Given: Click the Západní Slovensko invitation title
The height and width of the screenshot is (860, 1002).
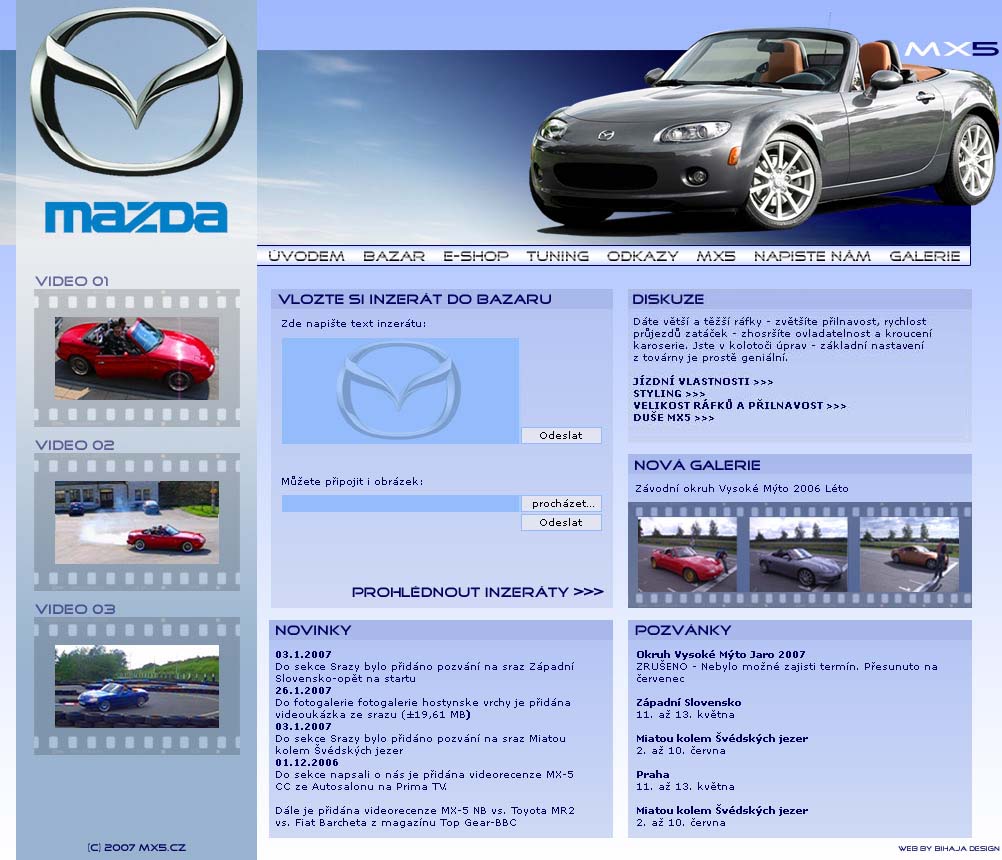Looking at the screenshot, I should (689, 702).
